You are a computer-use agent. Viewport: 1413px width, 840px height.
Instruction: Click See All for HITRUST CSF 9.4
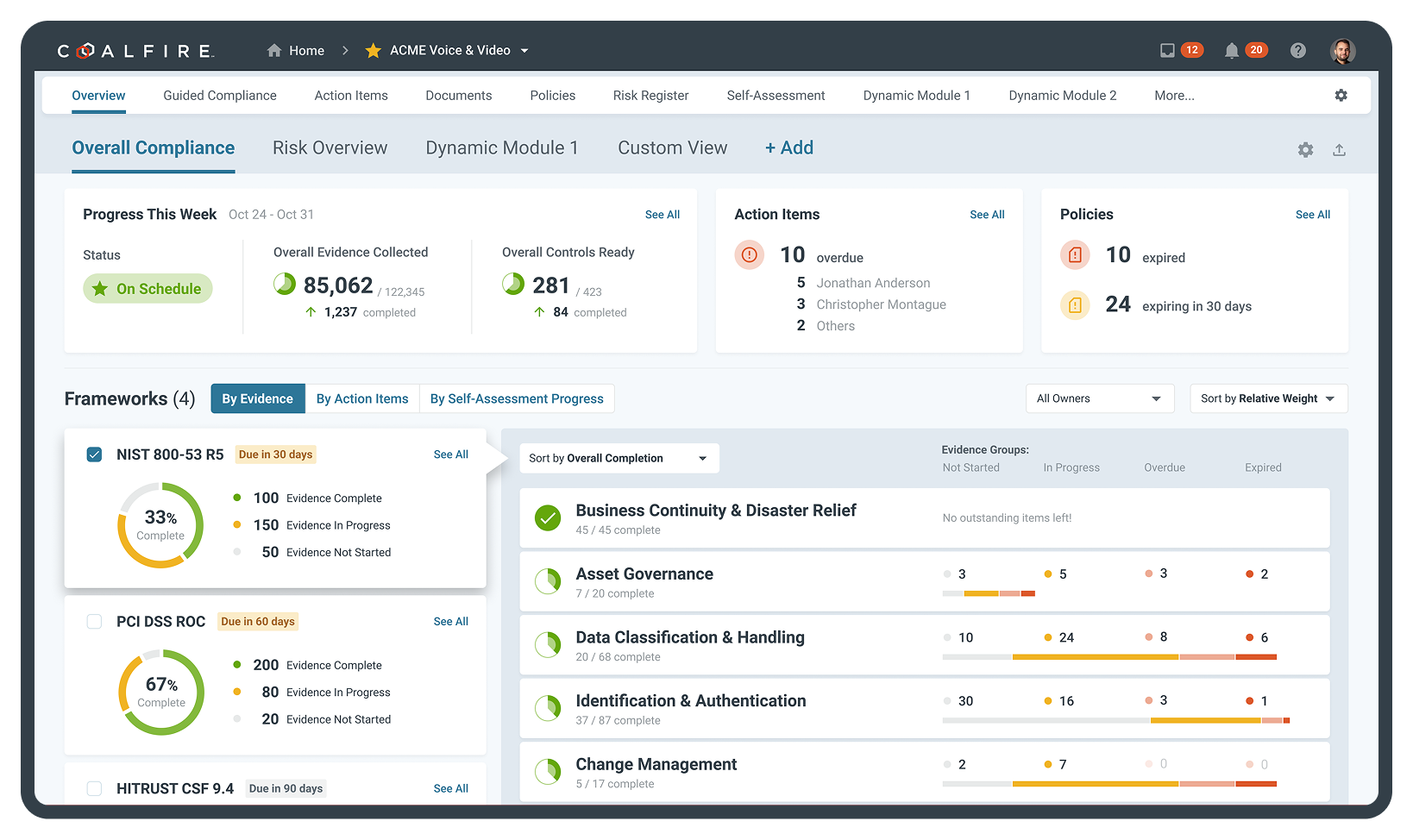(451, 788)
